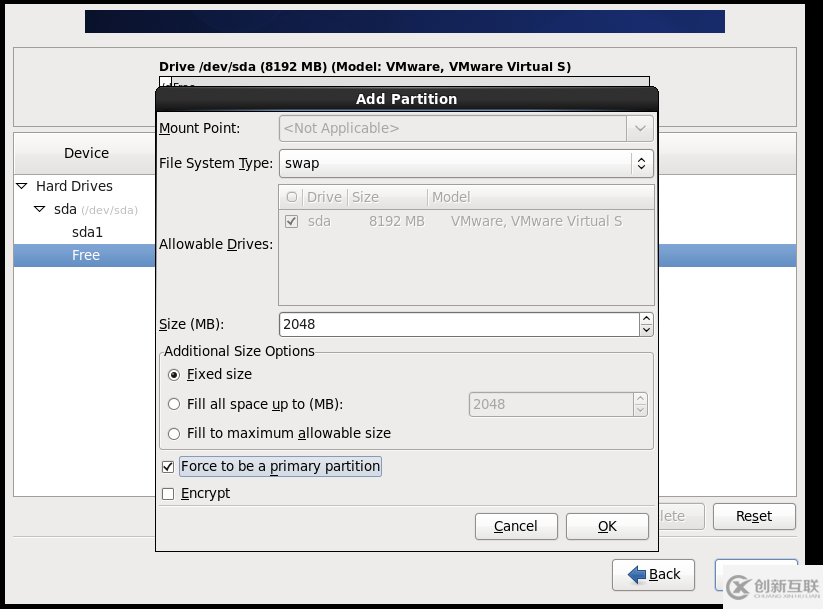Select the sda1 partition row
823x609 pixels.
85,233
